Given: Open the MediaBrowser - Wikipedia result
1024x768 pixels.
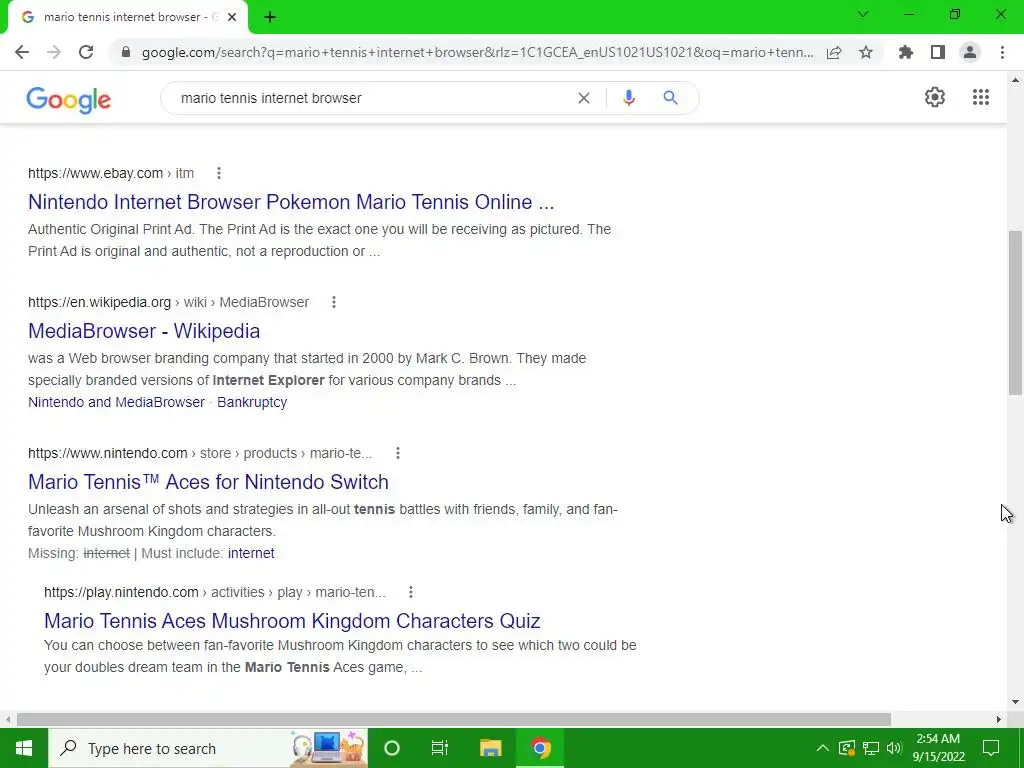Looking at the screenshot, I should (x=144, y=331).
